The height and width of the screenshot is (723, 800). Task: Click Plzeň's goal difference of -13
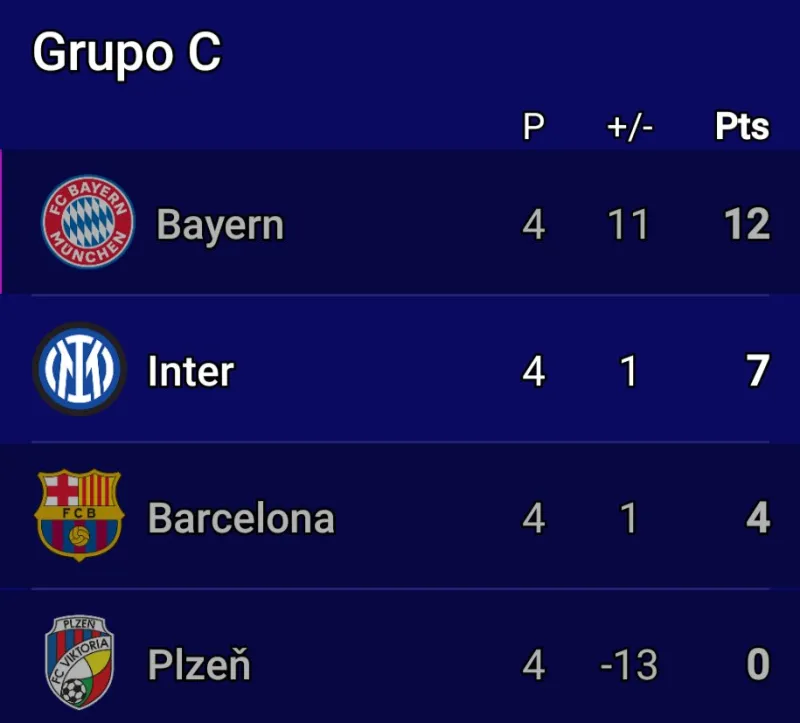(x=628, y=664)
